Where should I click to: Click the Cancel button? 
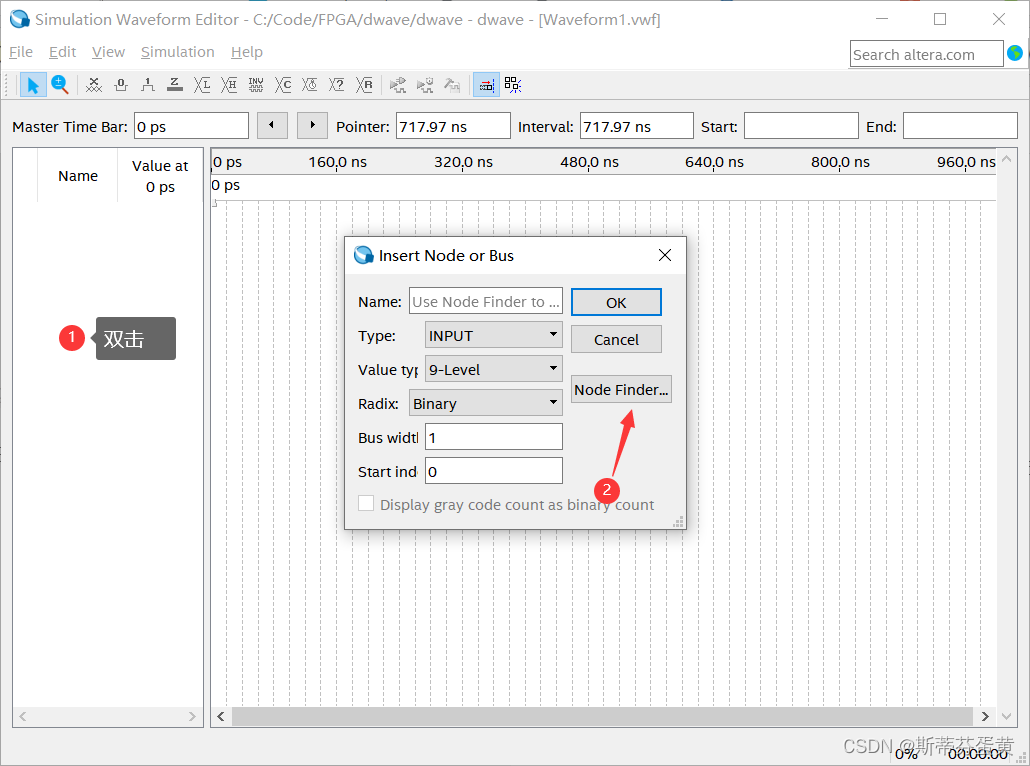[616, 340]
